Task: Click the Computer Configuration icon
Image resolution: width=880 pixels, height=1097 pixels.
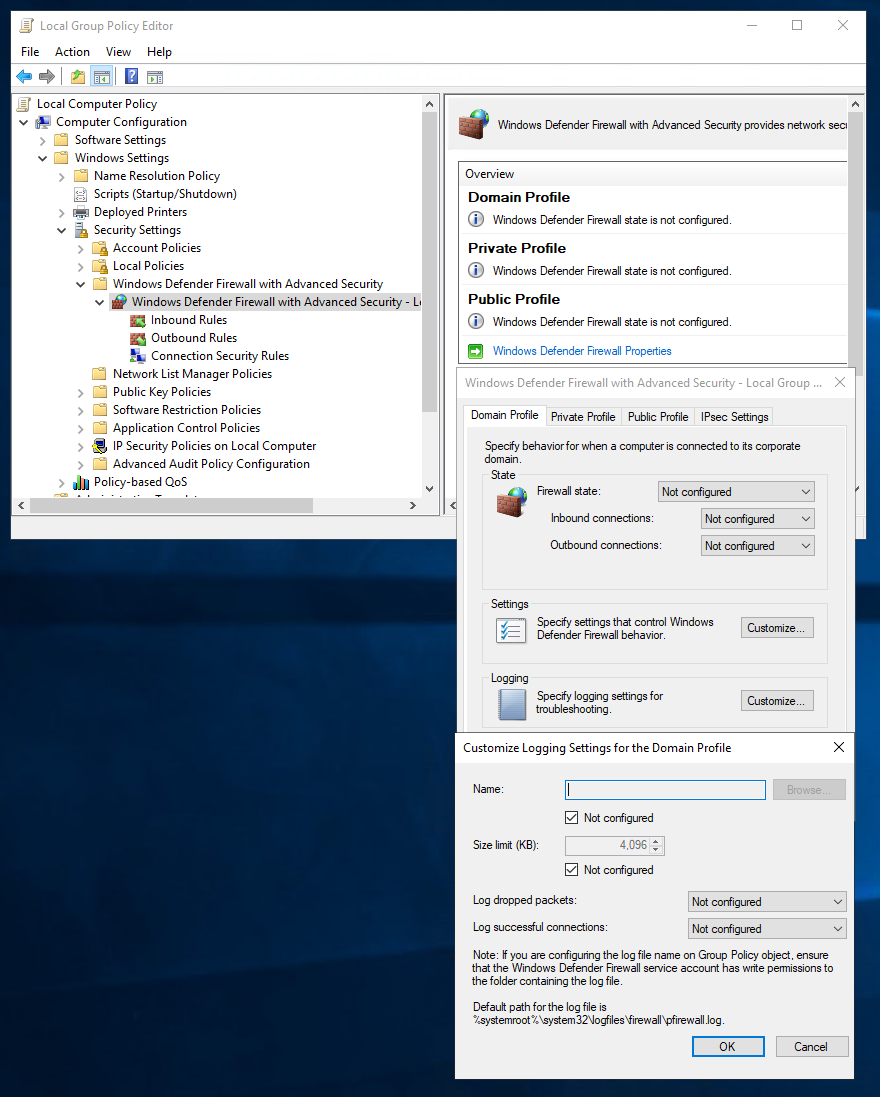Action: click(x=43, y=122)
